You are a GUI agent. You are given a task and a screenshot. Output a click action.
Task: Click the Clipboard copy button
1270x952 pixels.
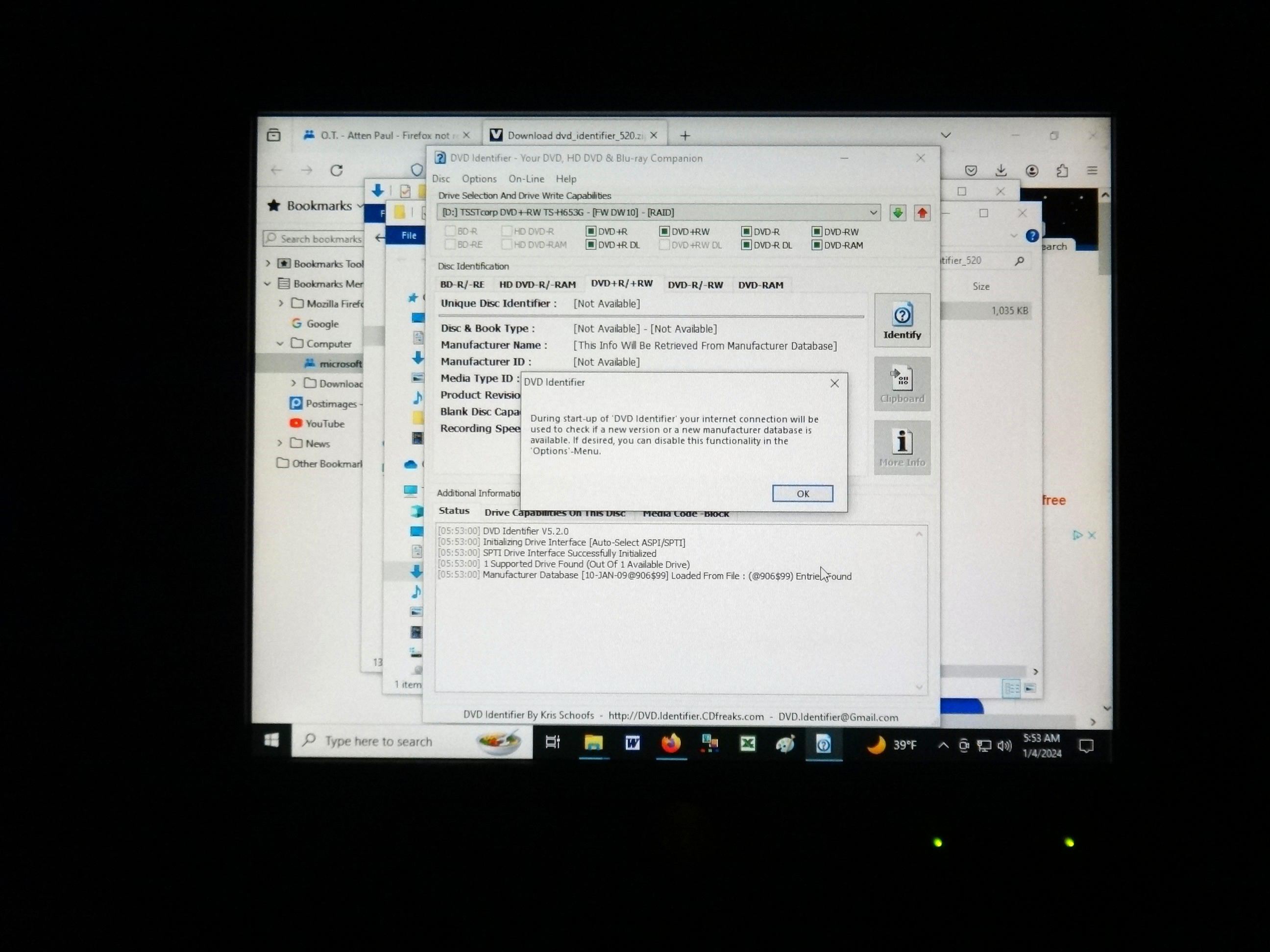(902, 384)
